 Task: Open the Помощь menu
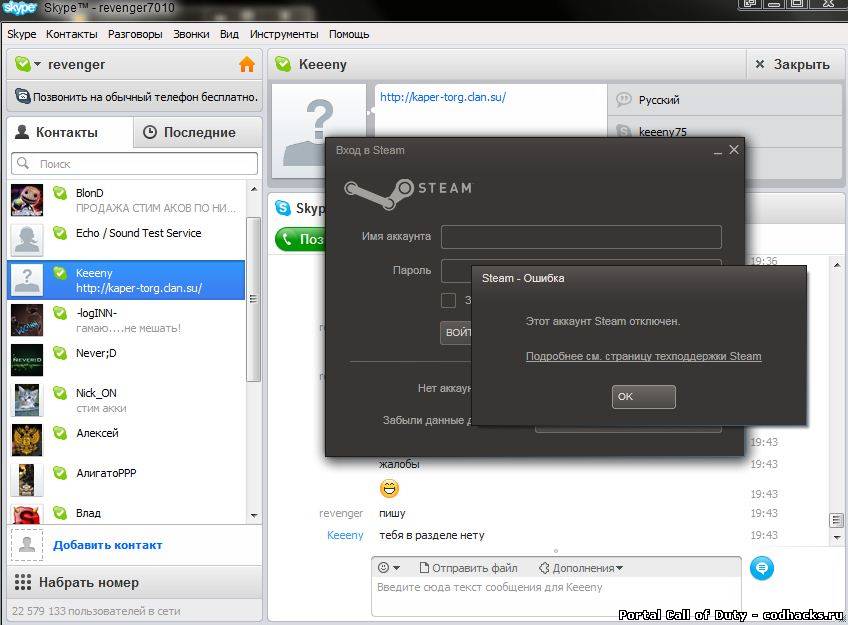click(x=349, y=34)
